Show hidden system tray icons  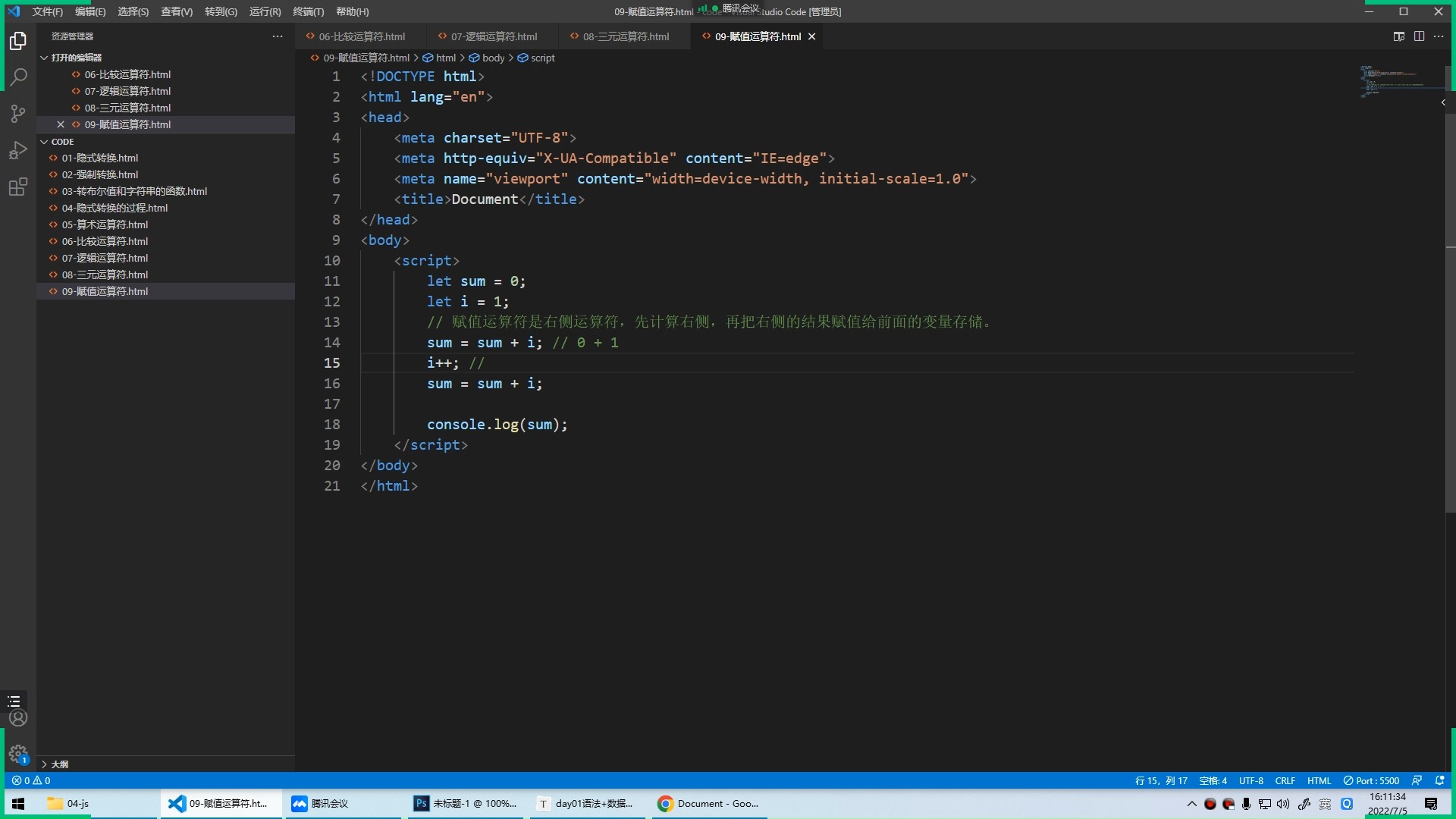click(1191, 804)
